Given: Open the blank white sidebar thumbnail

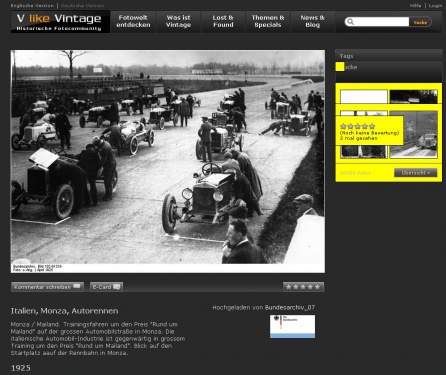Looking at the screenshot, I should 364,96.
